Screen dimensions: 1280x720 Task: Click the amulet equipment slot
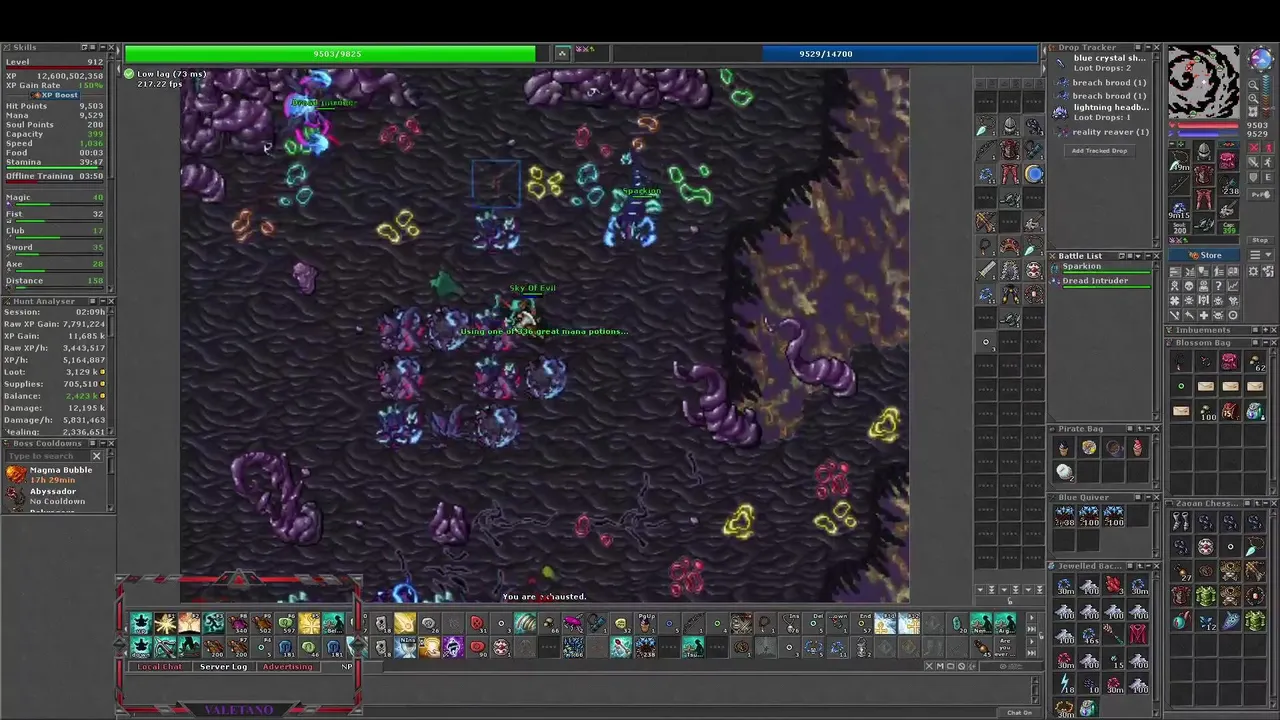tap(1179, 161)
